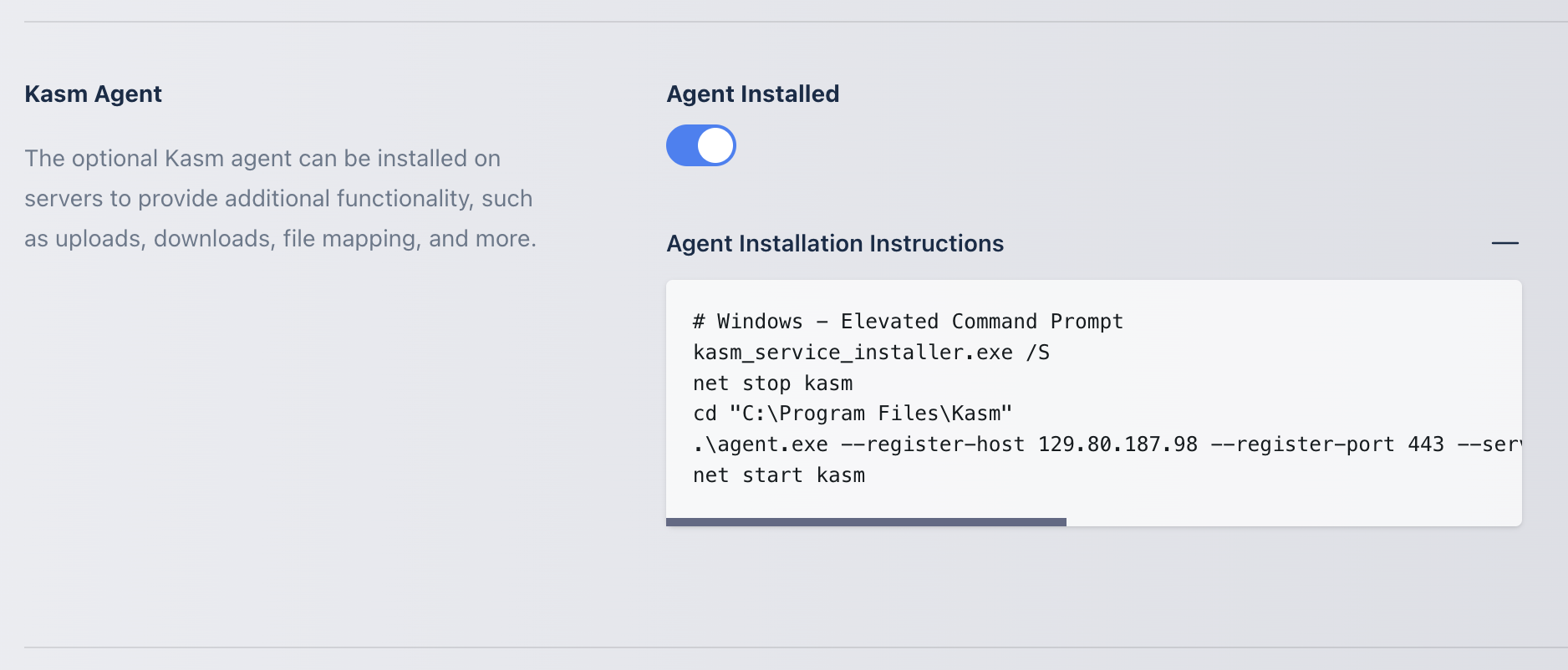This screenshot has width=1568, height=670.
Task: Click the Kasm Agent section heading
Action: click(93, 94)
